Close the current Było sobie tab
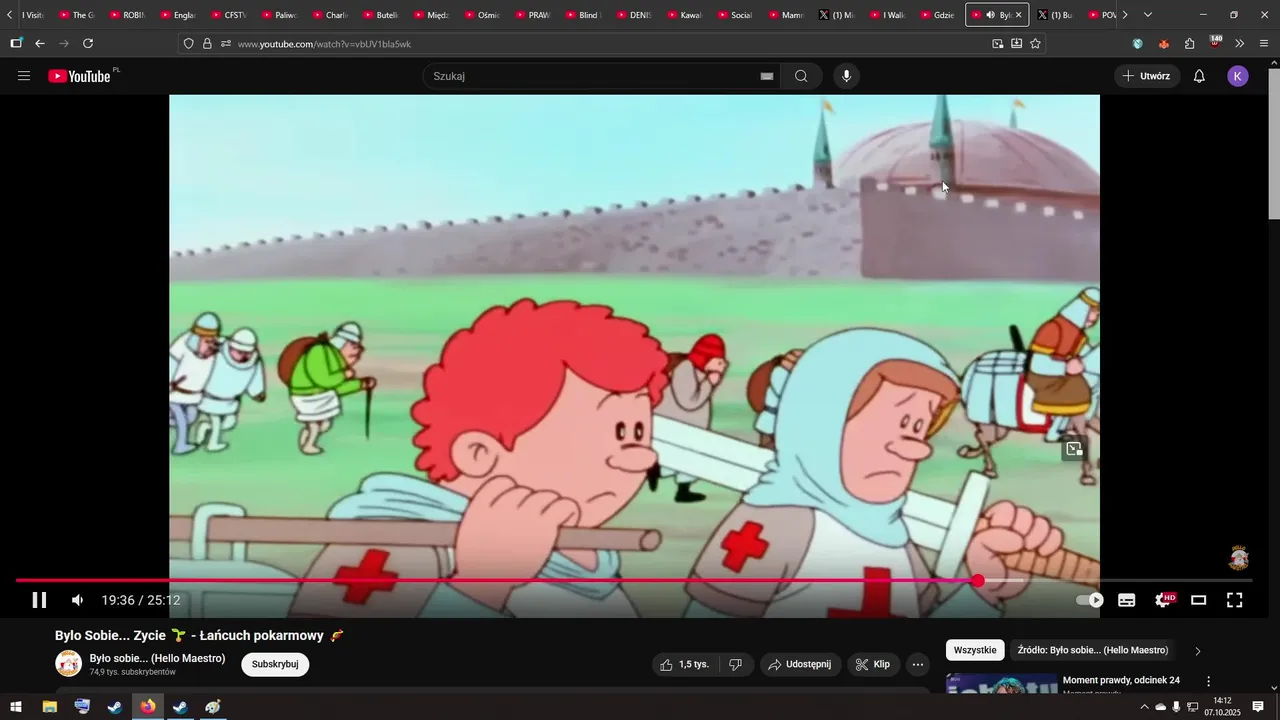This screenshot has width=1280, height=720. 1019,15
